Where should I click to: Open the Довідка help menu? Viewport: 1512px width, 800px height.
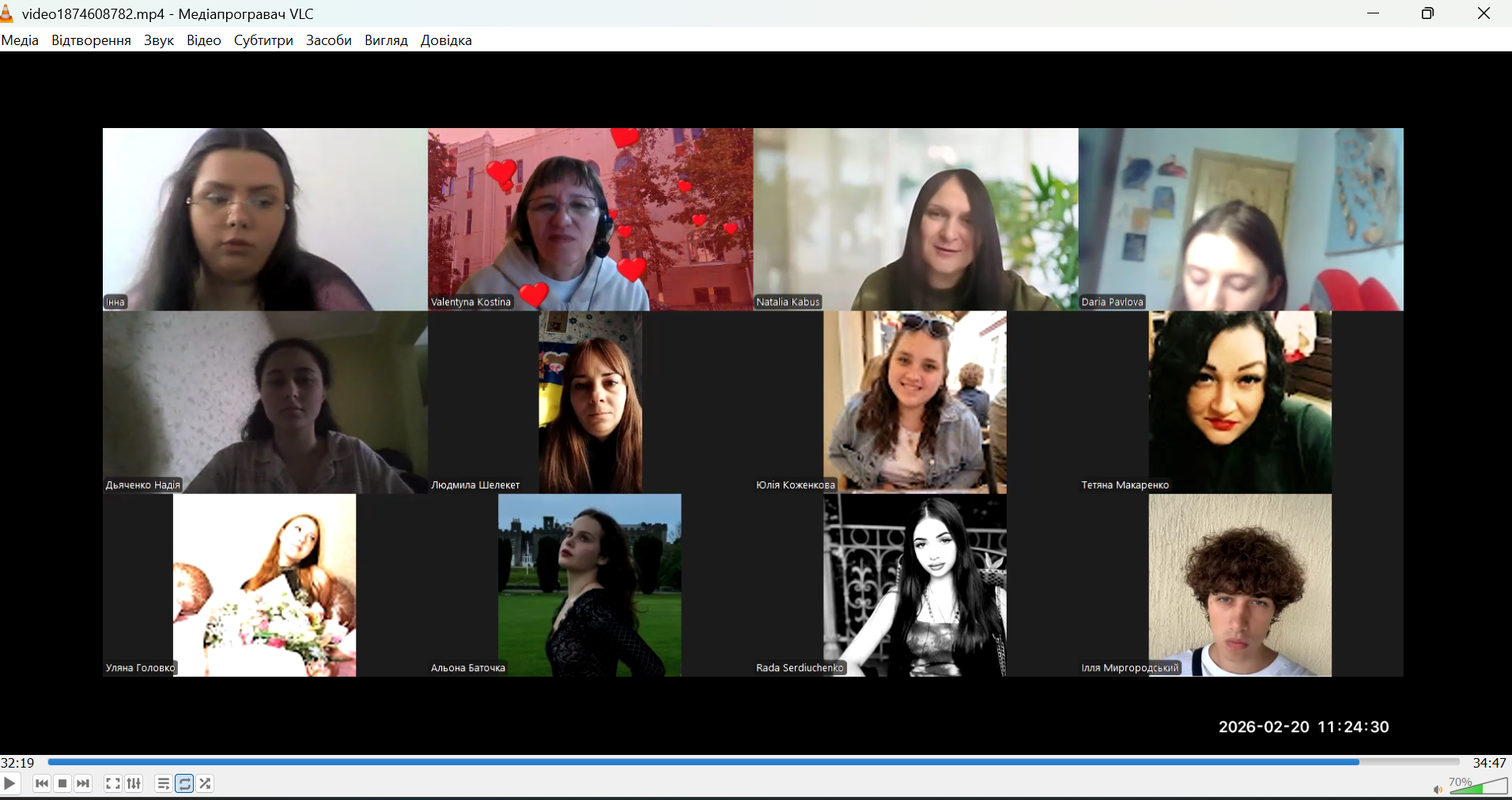click(x=446, y=40)
